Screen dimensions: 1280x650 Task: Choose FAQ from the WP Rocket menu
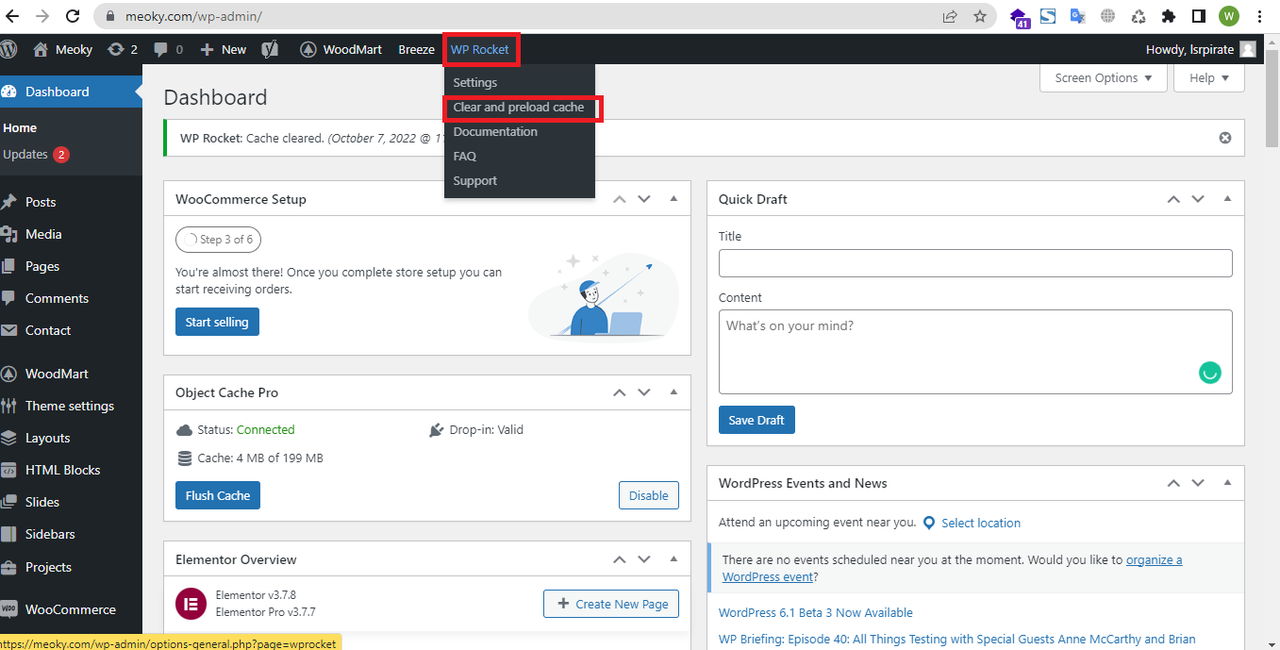pyautogui.click(x=464, y=156)
